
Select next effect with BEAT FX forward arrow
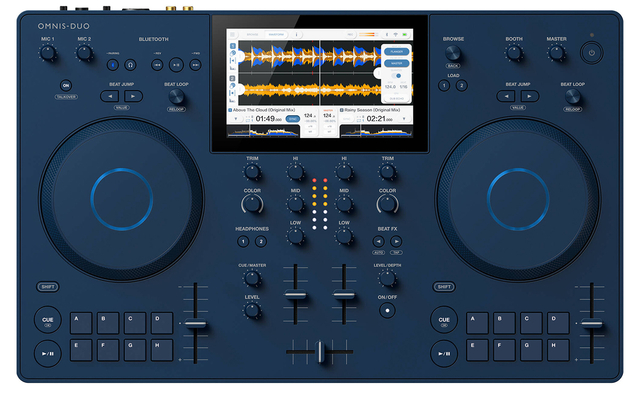point(396,241)
